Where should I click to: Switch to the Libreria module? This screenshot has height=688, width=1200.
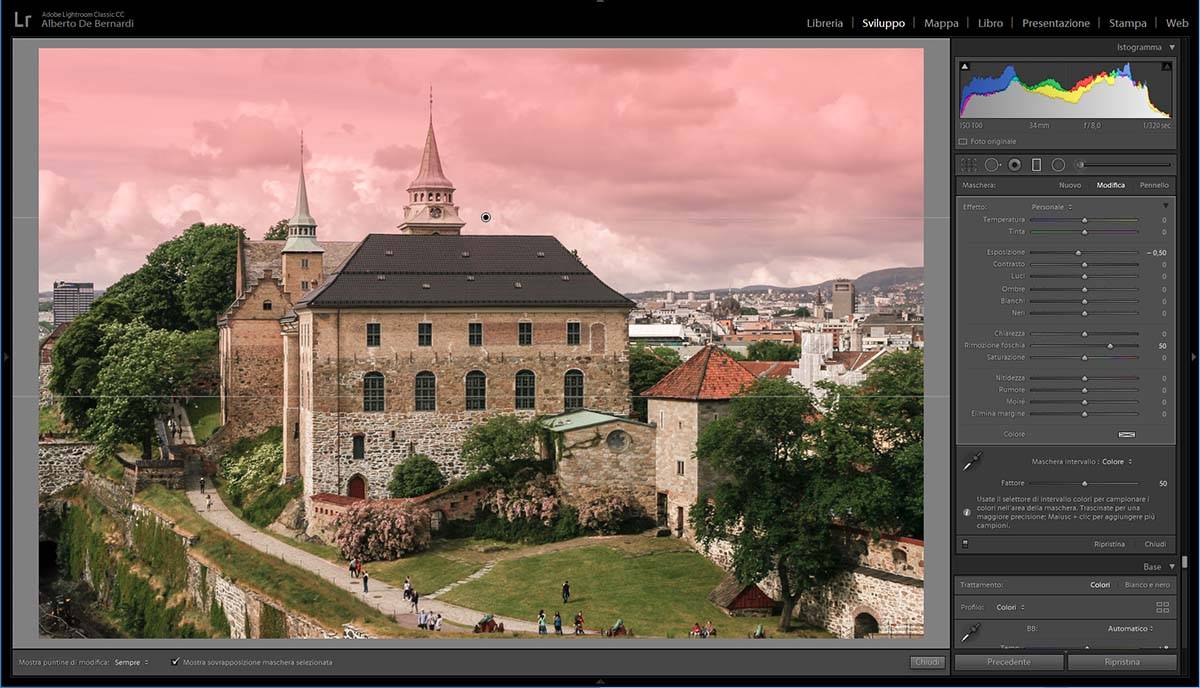point(825,23)
